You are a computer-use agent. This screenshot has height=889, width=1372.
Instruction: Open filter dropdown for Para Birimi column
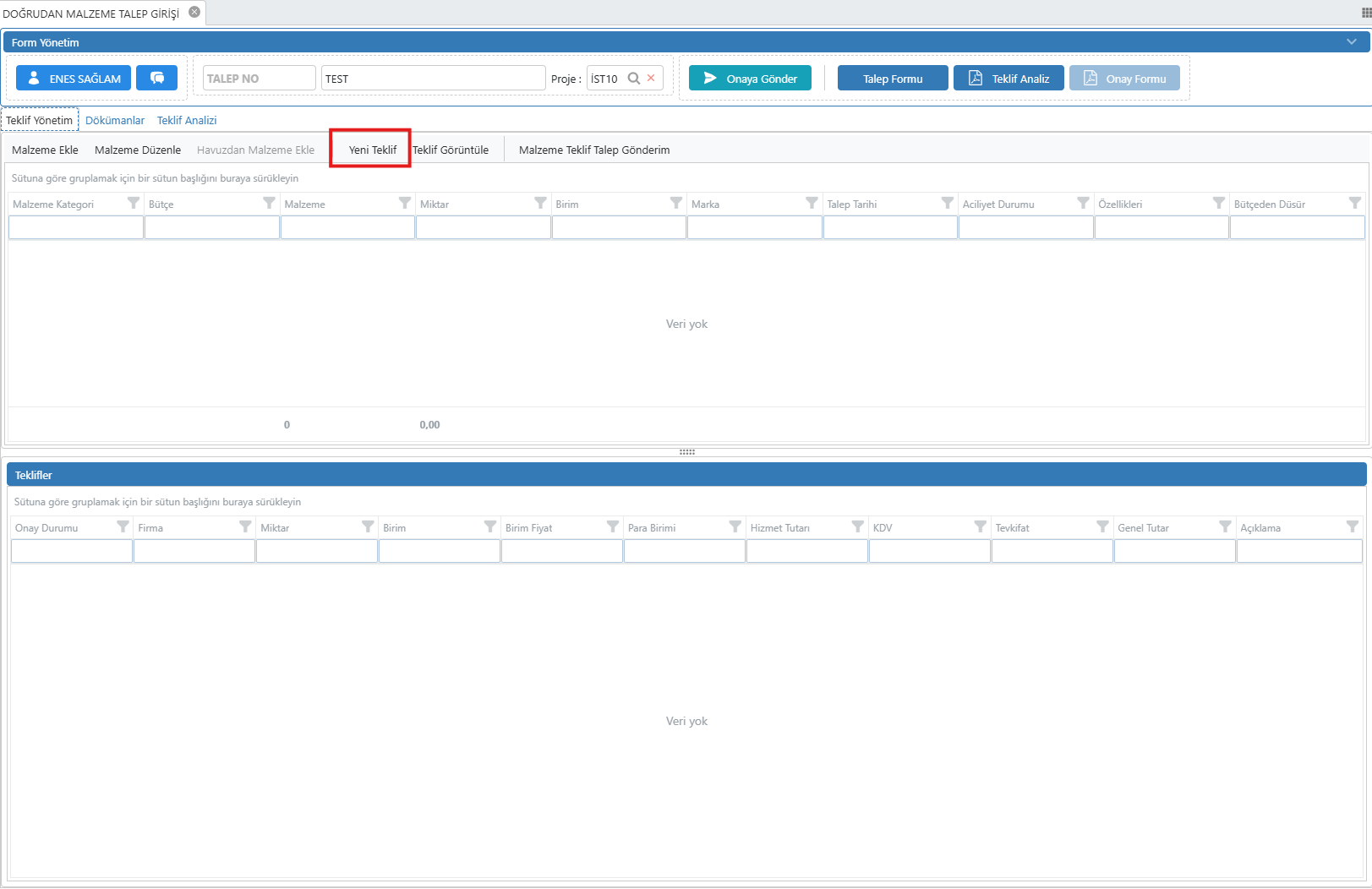735,526
